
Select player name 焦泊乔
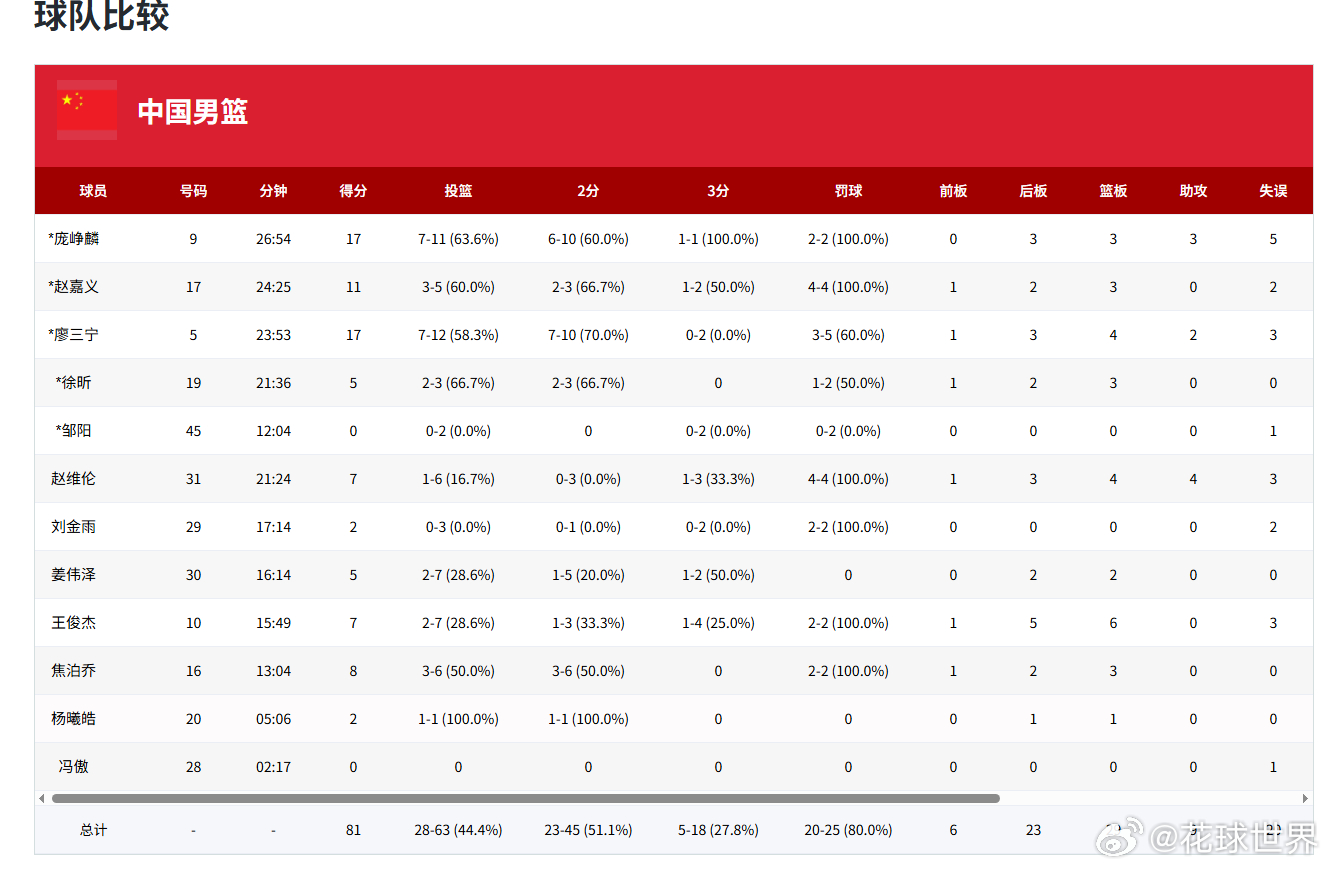(74, 671)
